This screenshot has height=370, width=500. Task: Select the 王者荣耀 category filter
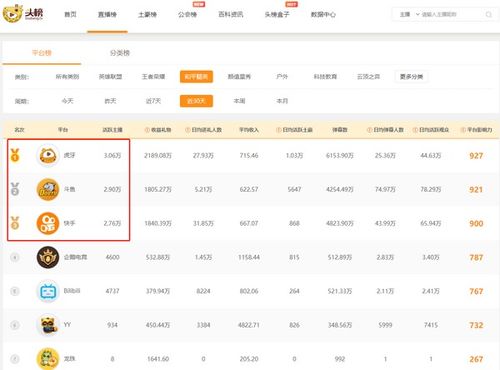153,77
